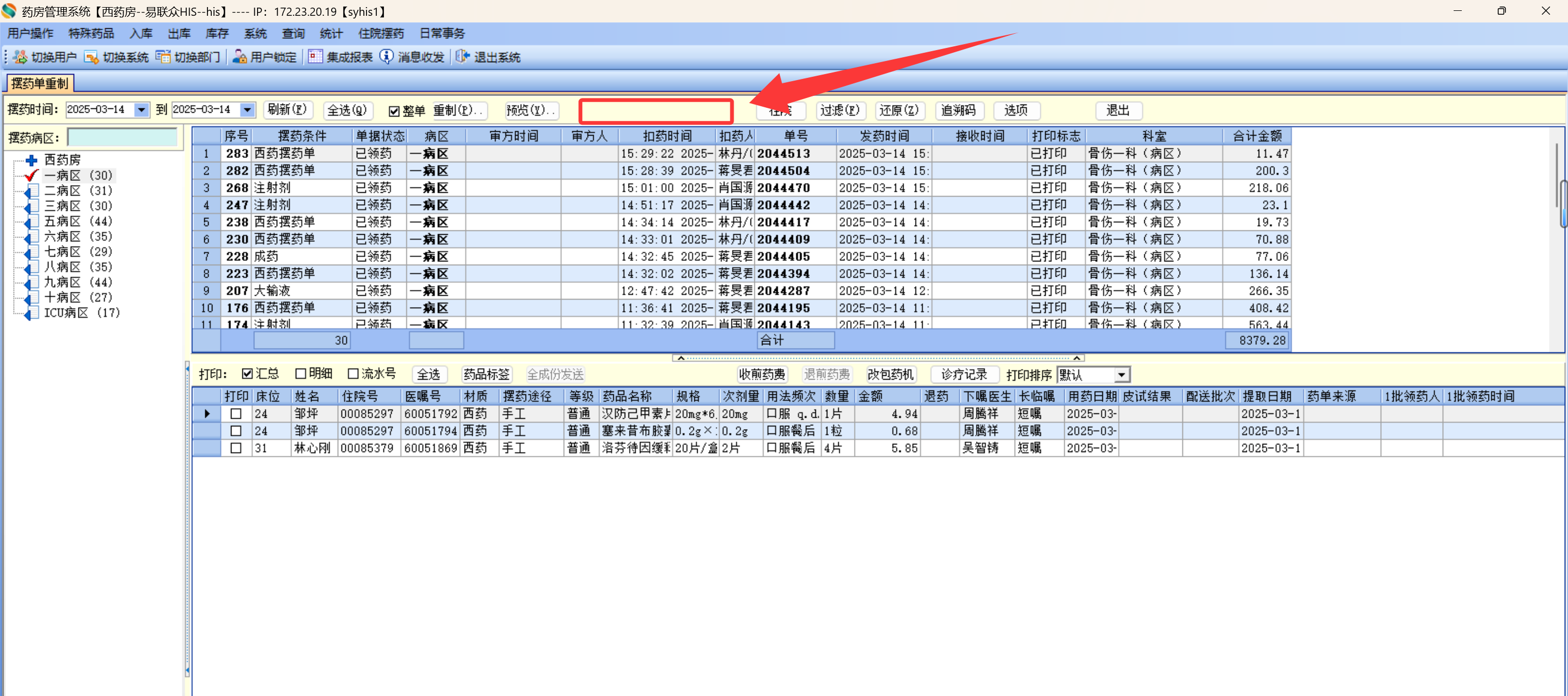
Task: Click the 摆药病区 search input field
Action: tap(122, 137)
